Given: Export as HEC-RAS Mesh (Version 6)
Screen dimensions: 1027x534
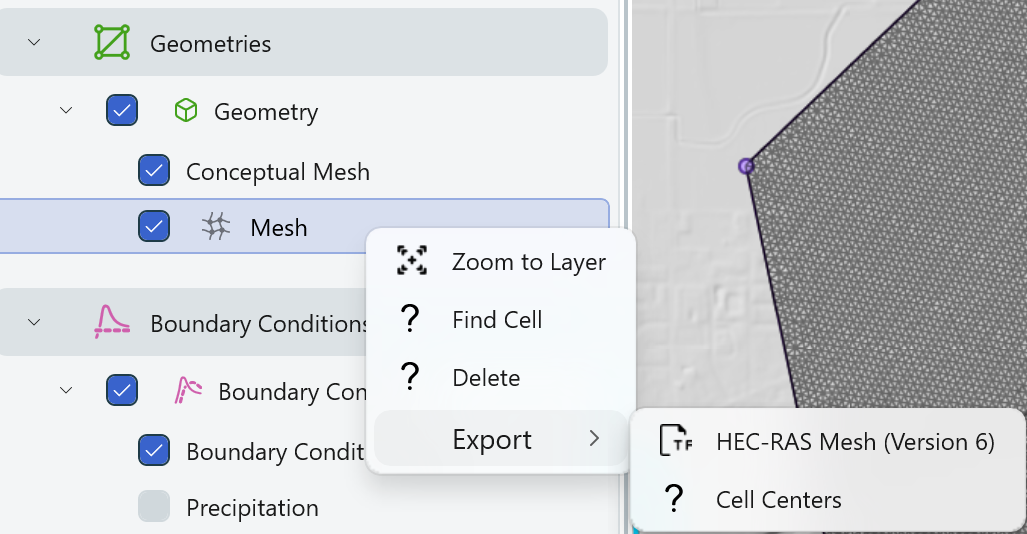Looking at the screenshot, I should click(855, 441).
